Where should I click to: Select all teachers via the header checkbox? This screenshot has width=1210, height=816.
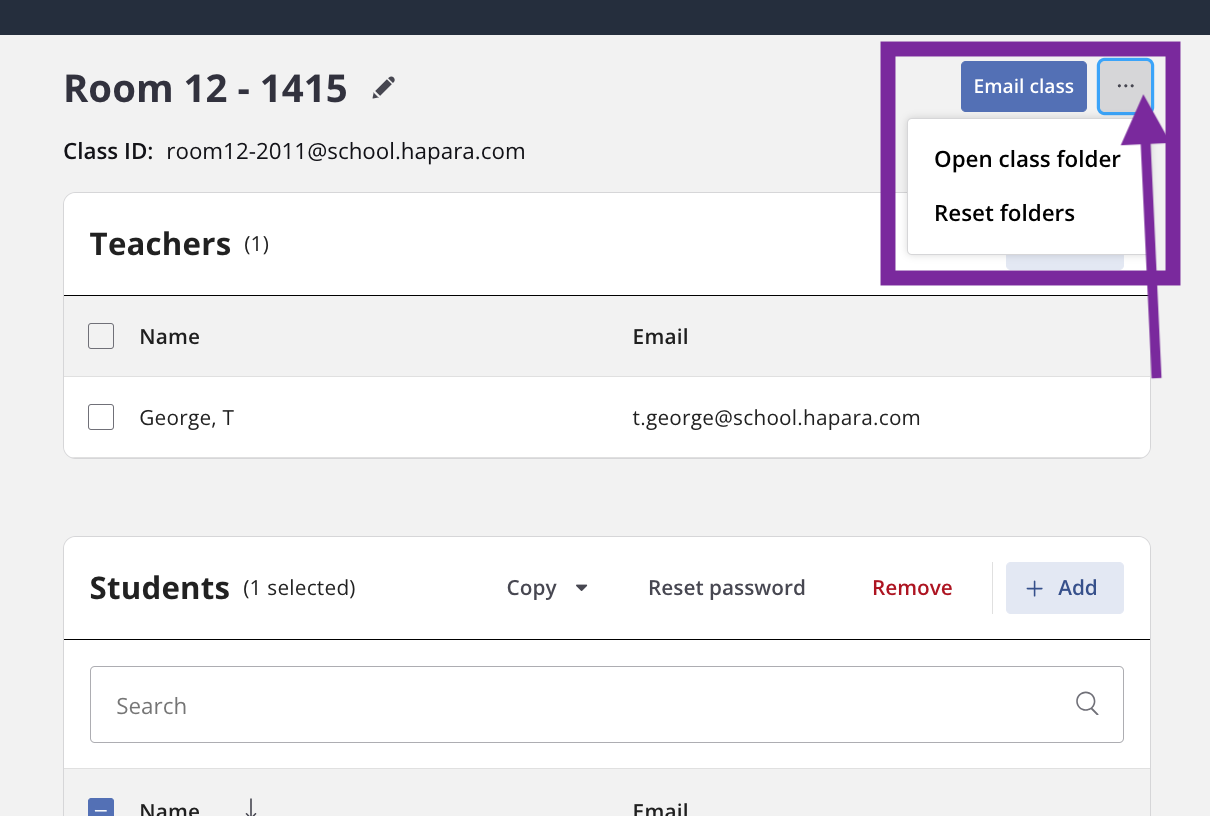(101, 336)
